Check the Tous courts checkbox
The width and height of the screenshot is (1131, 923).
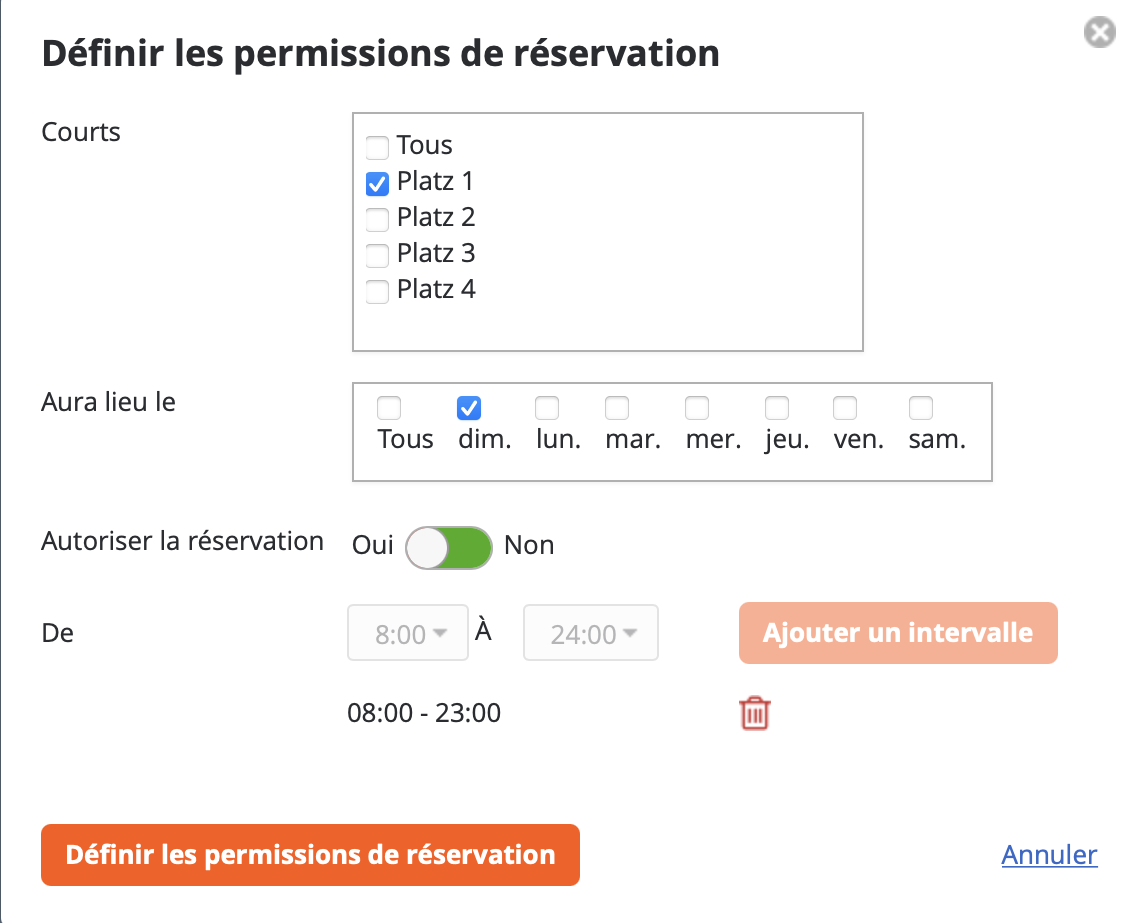pyautogui.click(x=377, y=148)
